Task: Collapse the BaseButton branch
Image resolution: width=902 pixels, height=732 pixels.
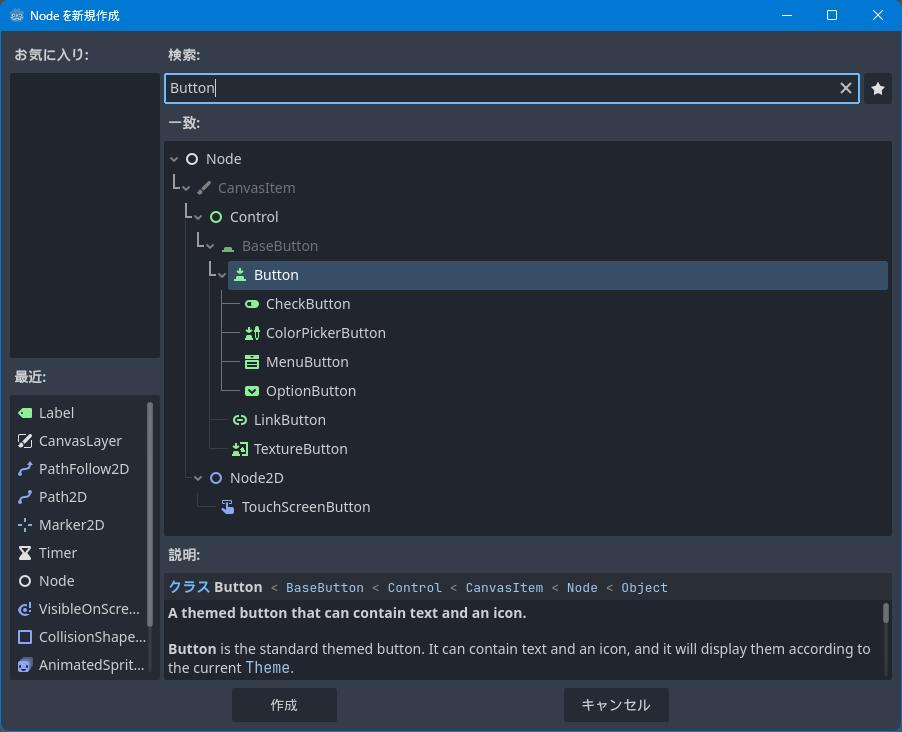Action: pyautogui.click(x=210, y=246)
